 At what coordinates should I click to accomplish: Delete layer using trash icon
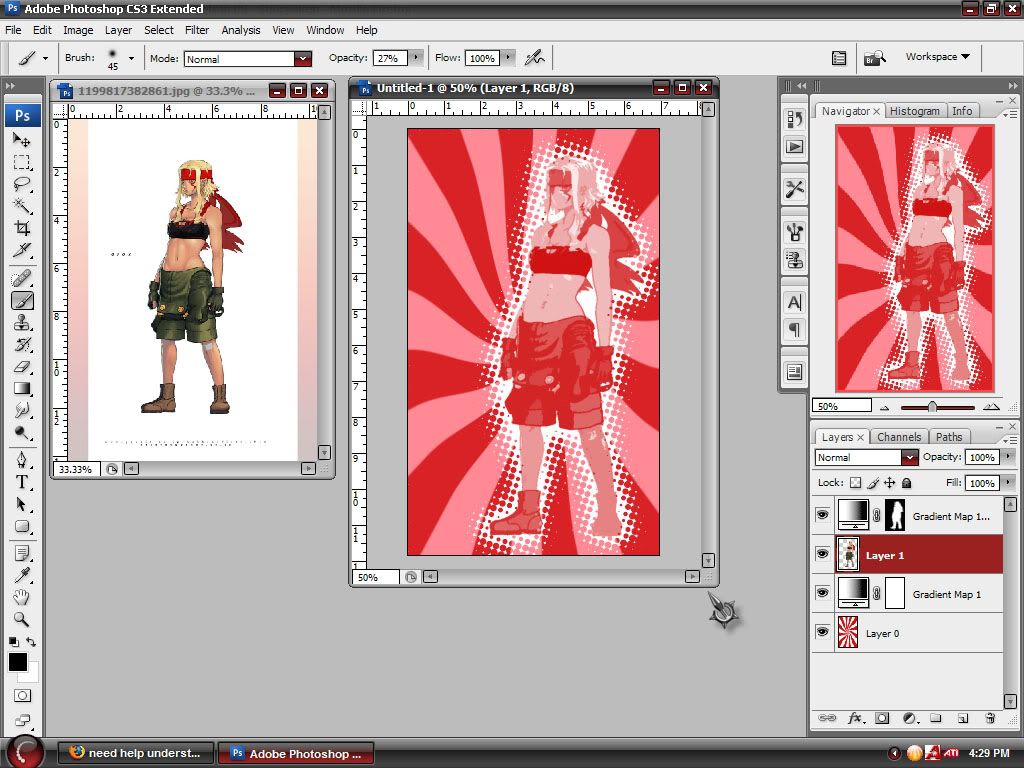tap(990, 718)
